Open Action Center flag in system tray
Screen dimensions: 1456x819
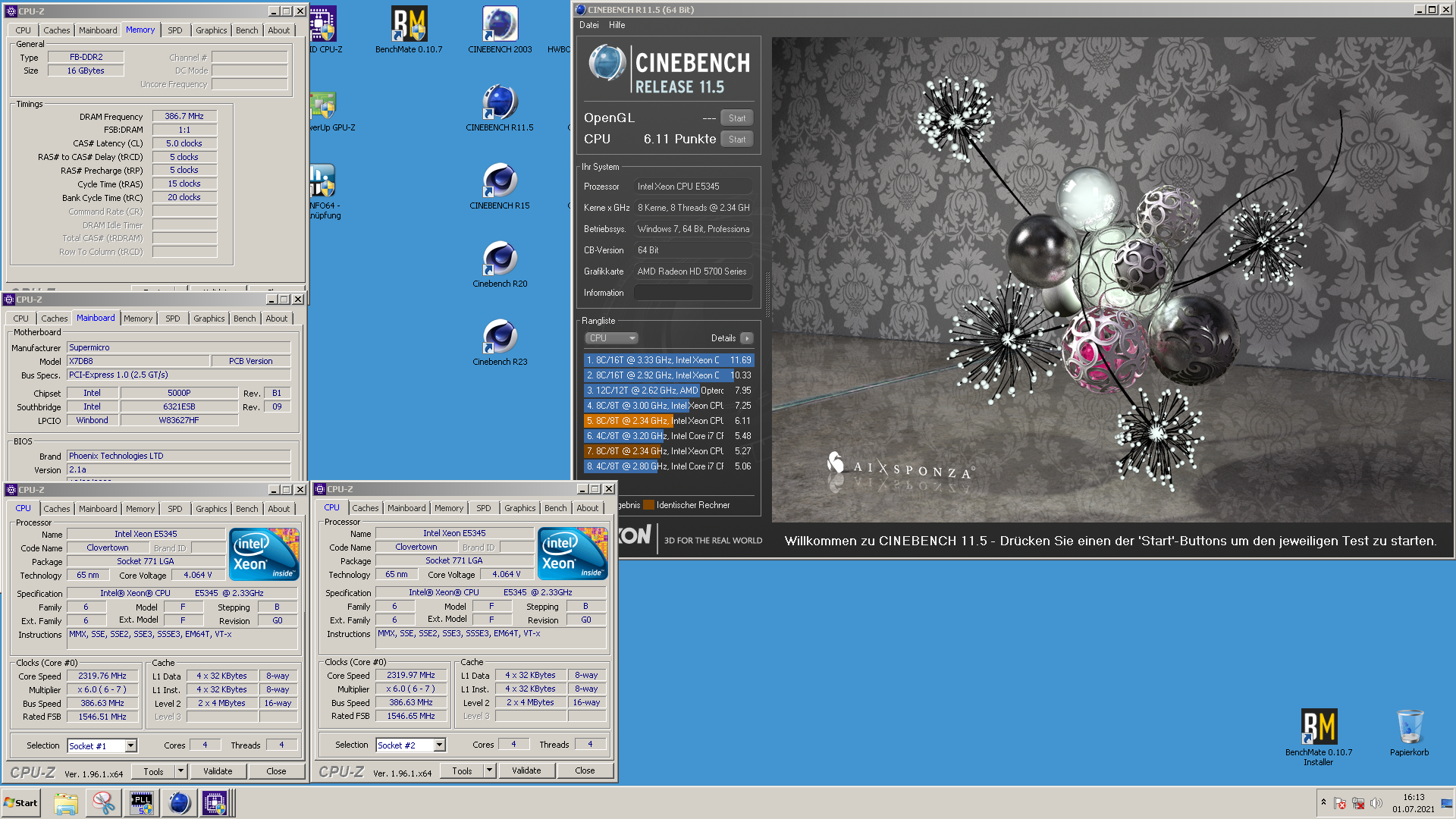pos(1341,803)
